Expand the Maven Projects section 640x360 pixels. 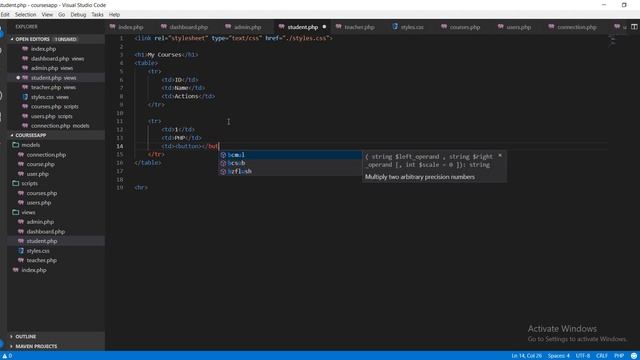point(36,346)
